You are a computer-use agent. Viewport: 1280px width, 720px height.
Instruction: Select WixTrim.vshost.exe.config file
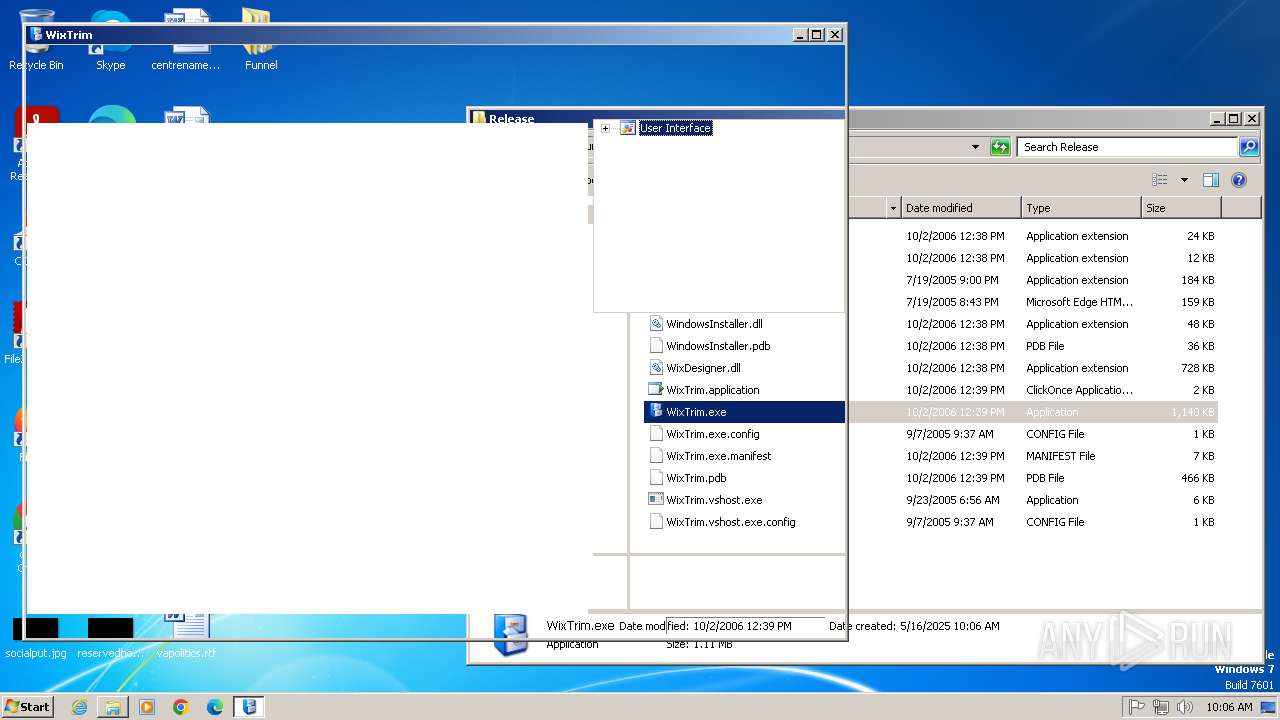(x=731, y=522)
